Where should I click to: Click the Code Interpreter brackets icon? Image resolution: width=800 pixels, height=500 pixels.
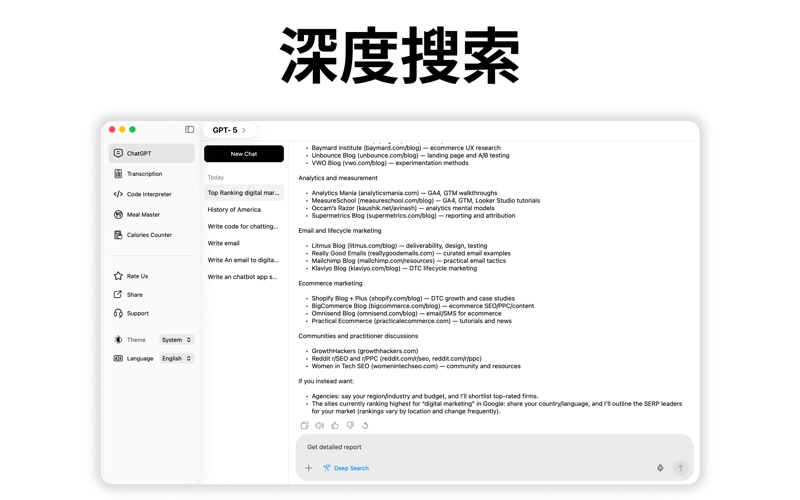[x=118, y=194]
